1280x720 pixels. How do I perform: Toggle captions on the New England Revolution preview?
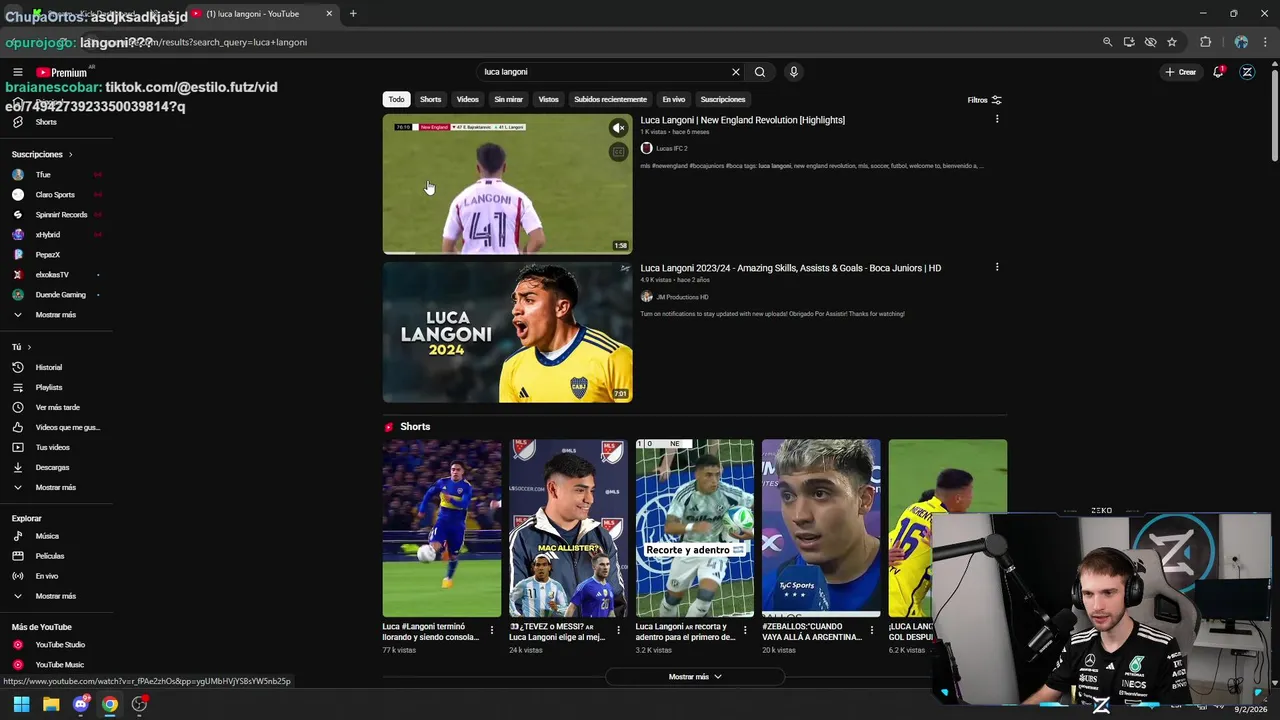pyautogui.click(x=618, y=152)
